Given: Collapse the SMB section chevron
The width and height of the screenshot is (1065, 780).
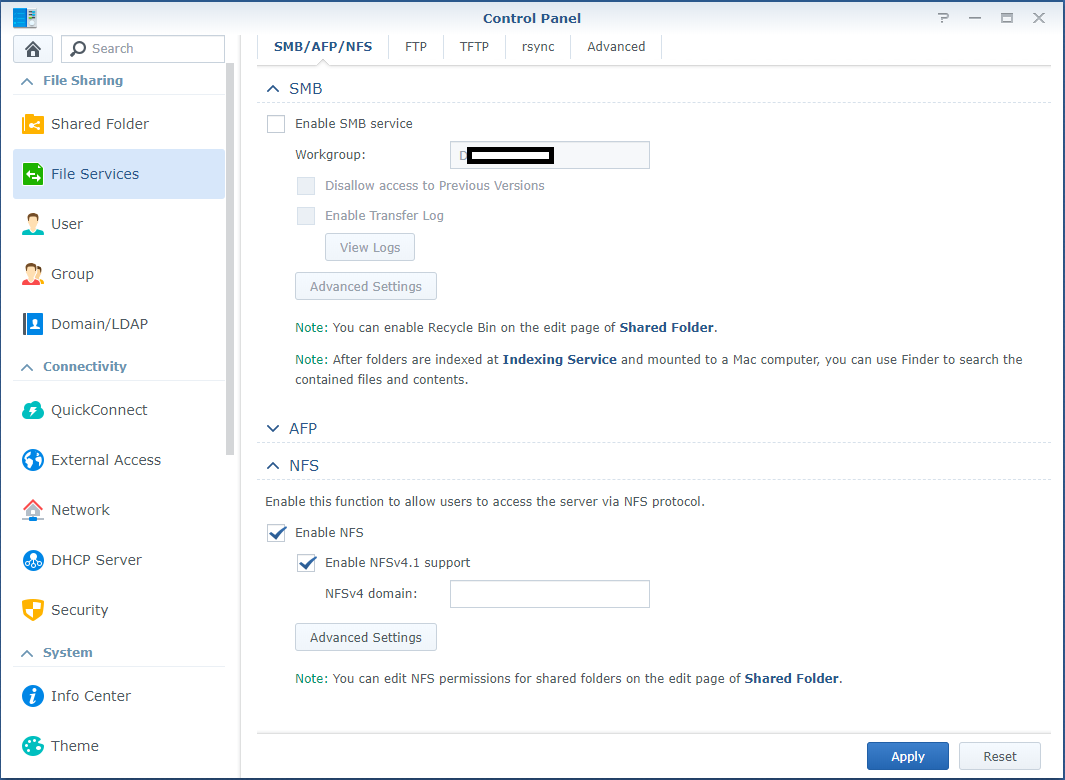Looking at the screenshot, I should pyautogui.click(x=273, y=89).
